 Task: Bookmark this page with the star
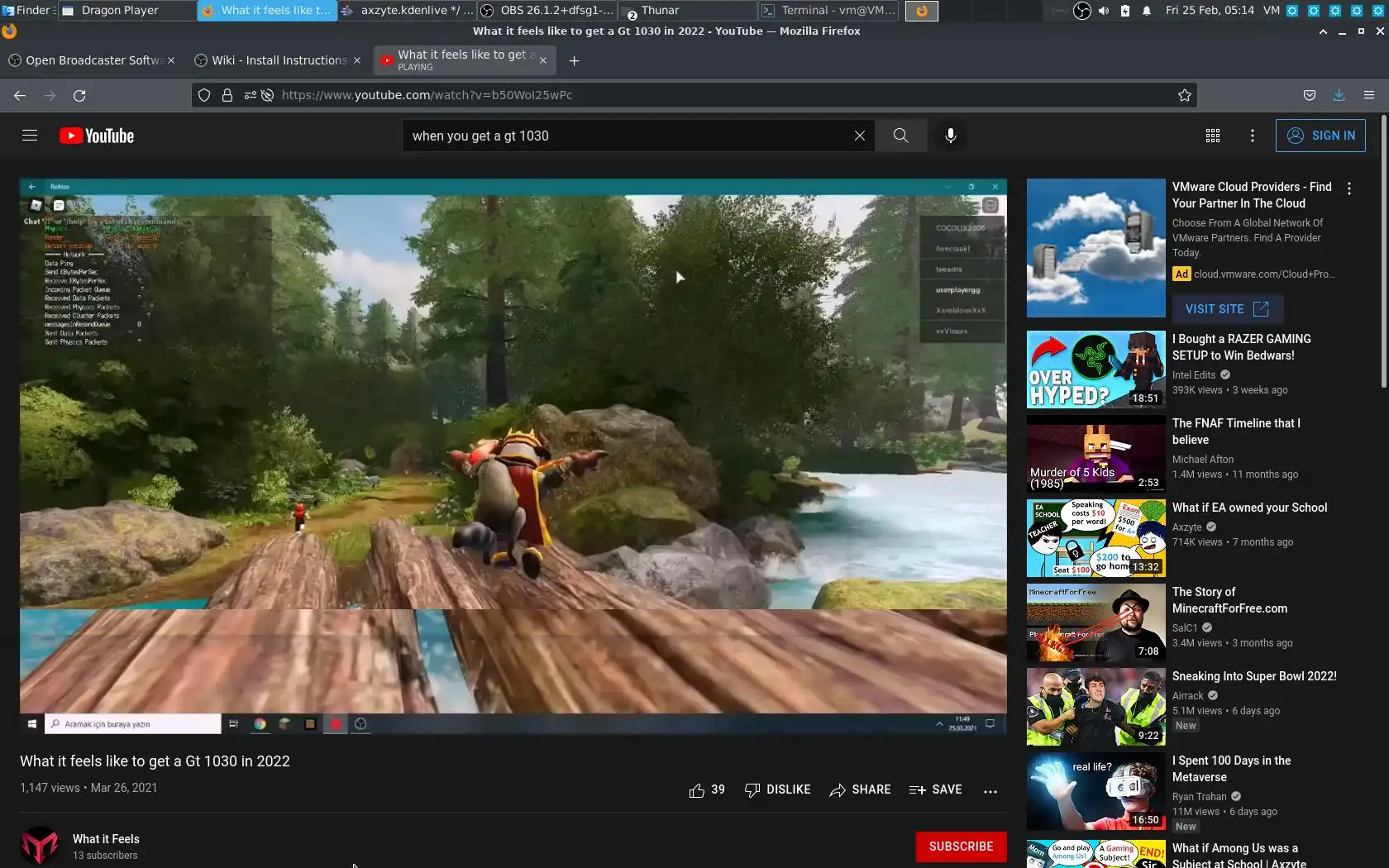[x=1184, y=95]
